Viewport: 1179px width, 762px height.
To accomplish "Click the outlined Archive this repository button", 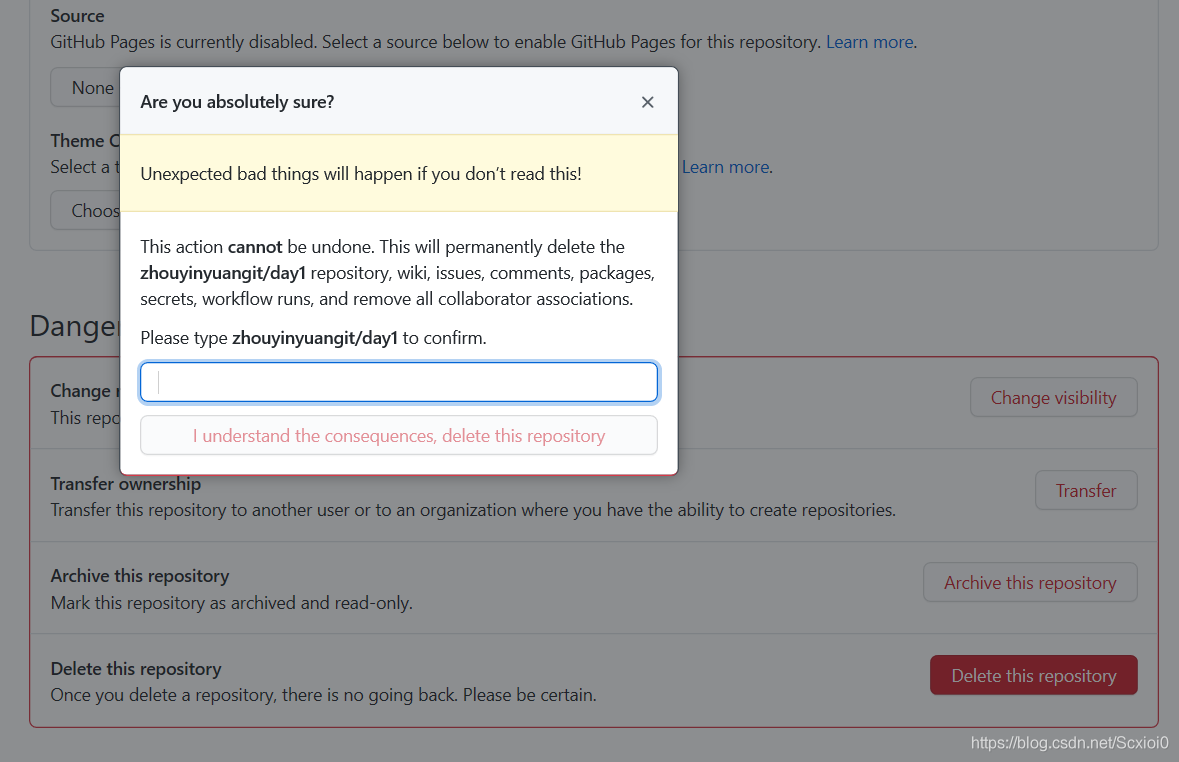I will [x=1030, y=582].
